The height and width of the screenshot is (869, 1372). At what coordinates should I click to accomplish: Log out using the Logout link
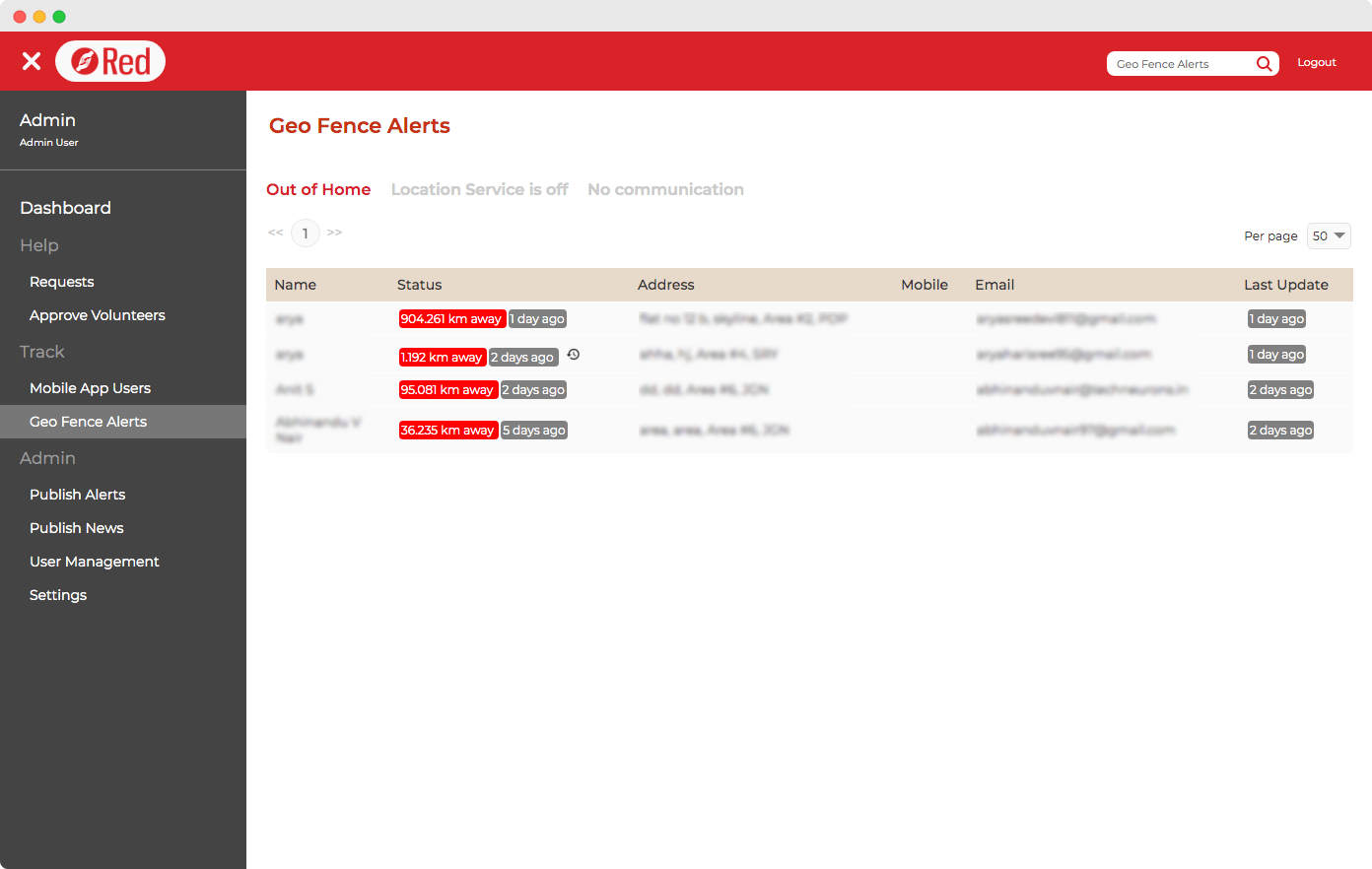pos(1317,62)
